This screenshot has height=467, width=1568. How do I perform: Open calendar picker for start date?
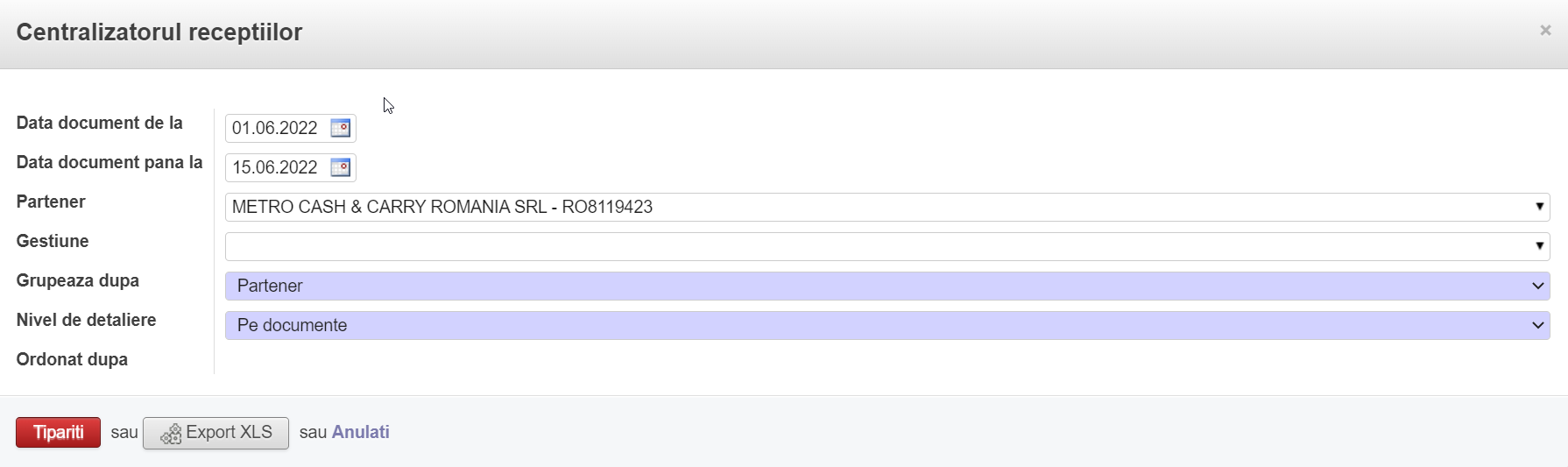coord(340,128)
